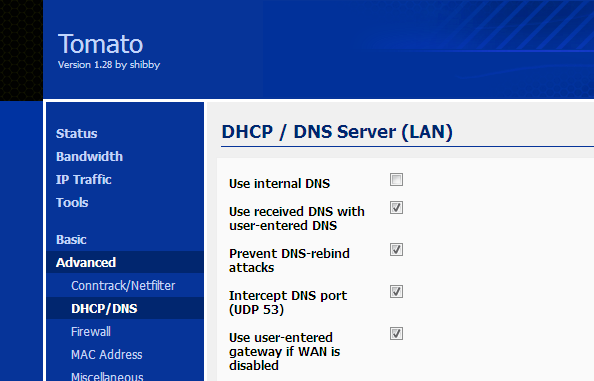Click the Use internal DNS label text
Image resolution: width=594 pixels, height=381 pixels.
pos(280,184)
